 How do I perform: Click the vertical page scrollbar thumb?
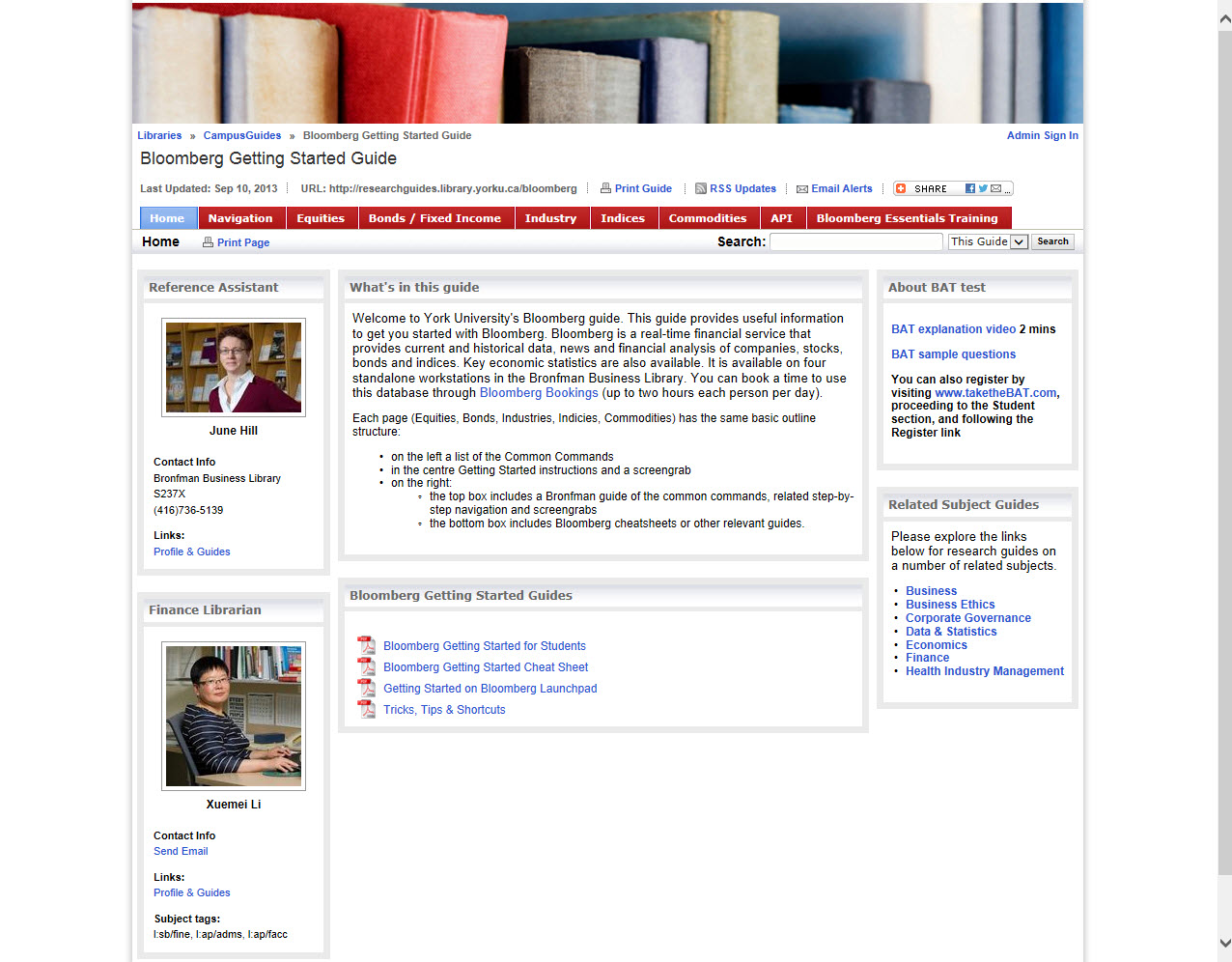coord(1225,452)
